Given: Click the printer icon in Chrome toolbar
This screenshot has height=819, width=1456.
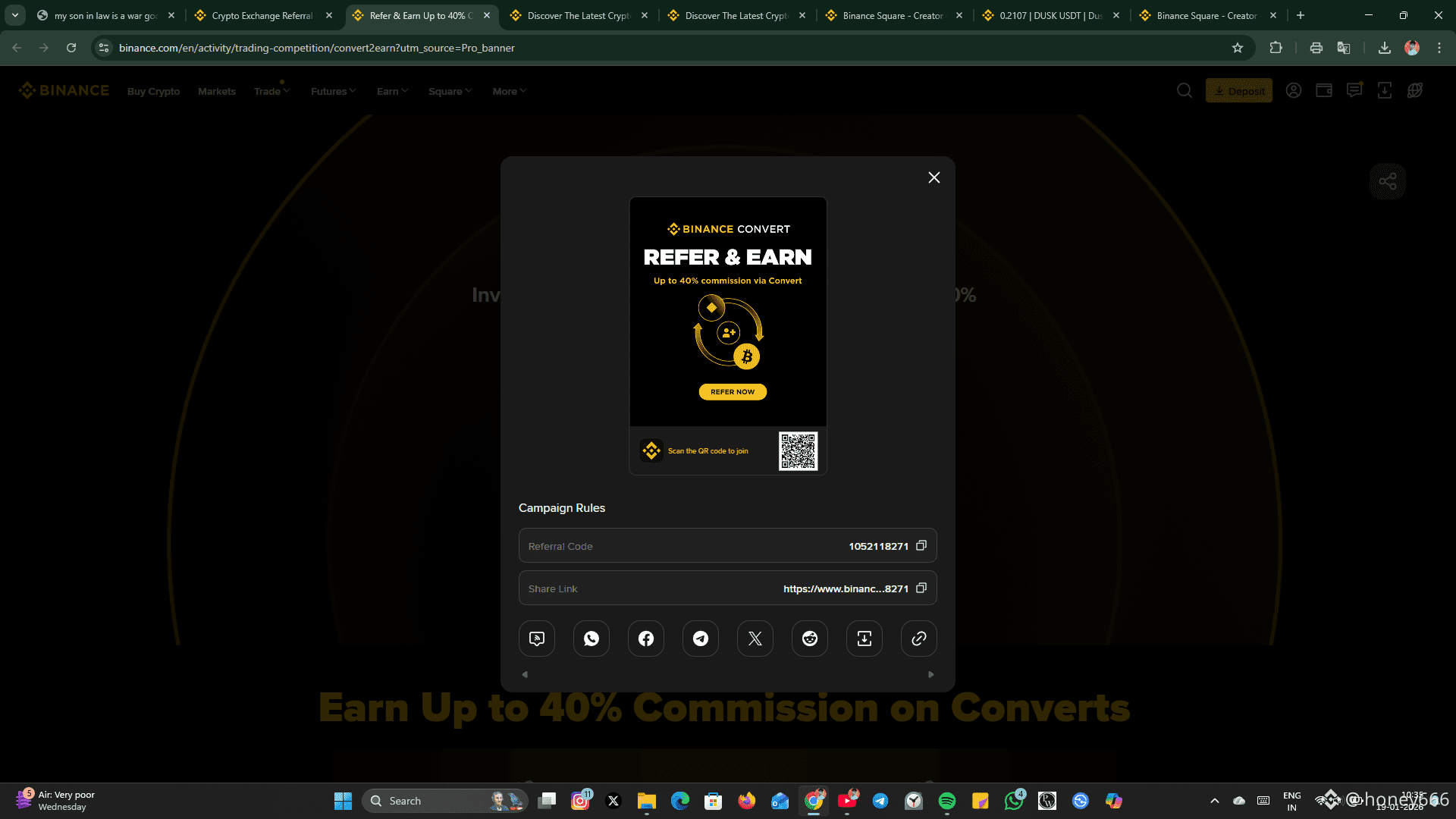Looking at the screenshot, I should point(1316,48).
